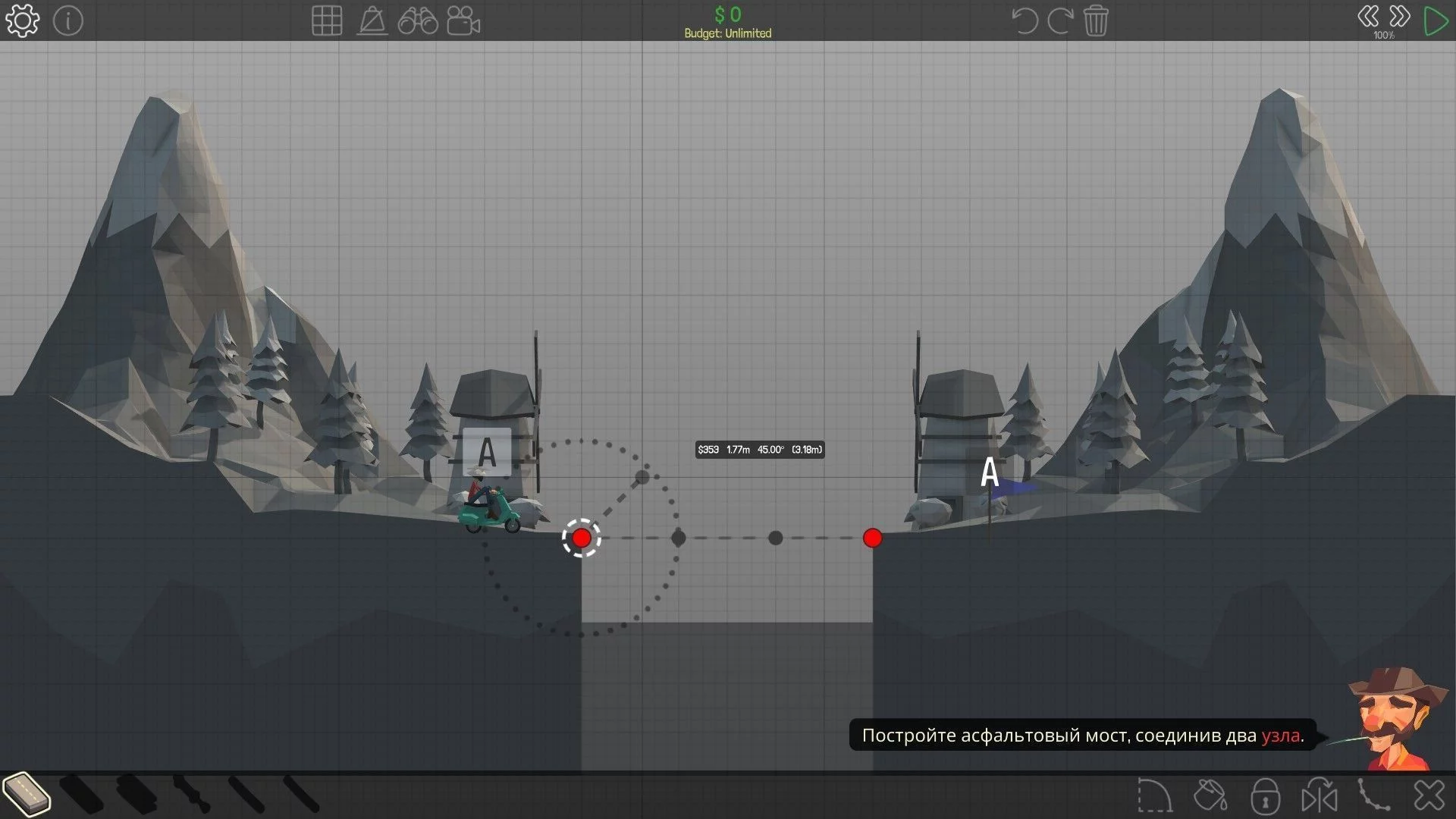Start the simulation with the green play button
This screenshot has width=1456, height=819.
(x=1436, y=20)
